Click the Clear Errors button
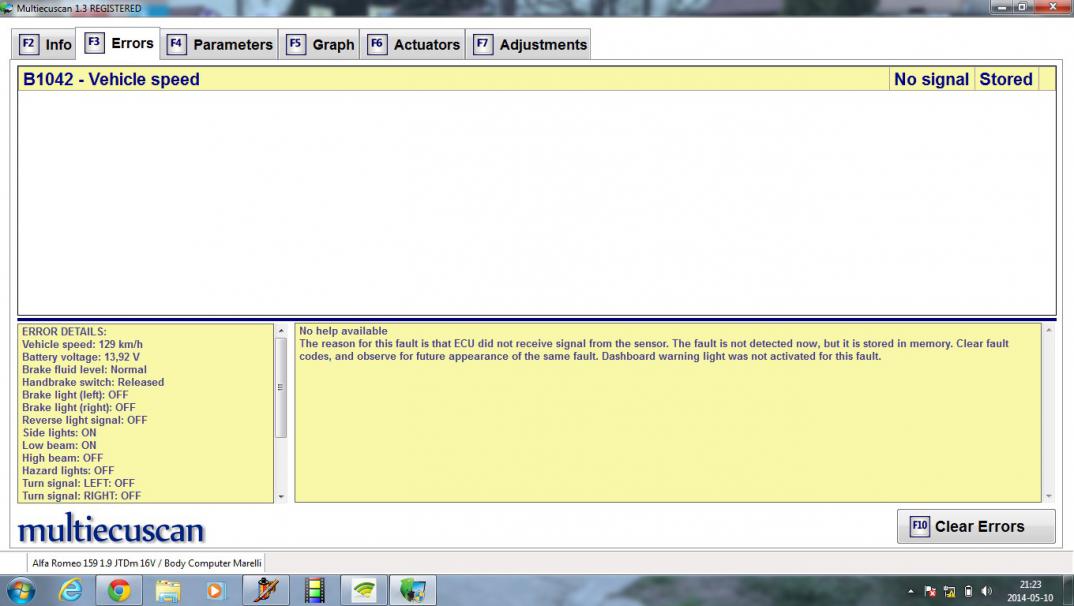Screen dimensions: 1074x606 click(x=976, y=527)
